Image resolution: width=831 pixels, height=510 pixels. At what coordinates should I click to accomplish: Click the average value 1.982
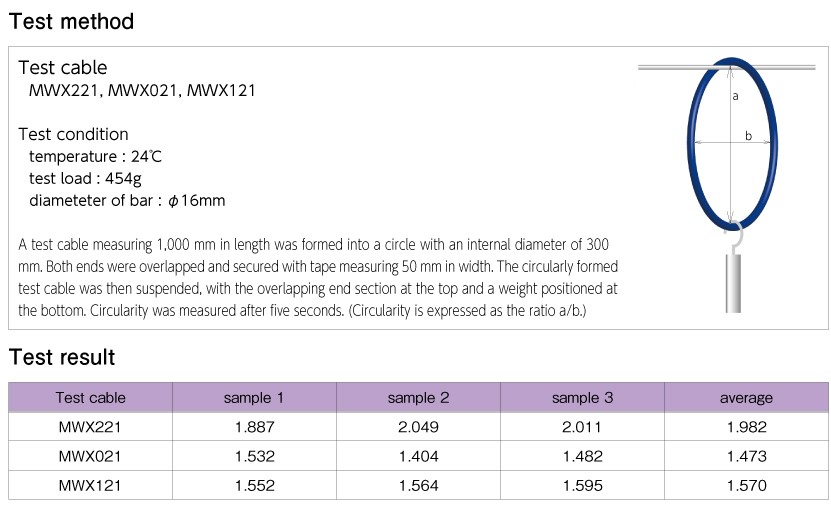pyautogui.click(x=746, y=427)
